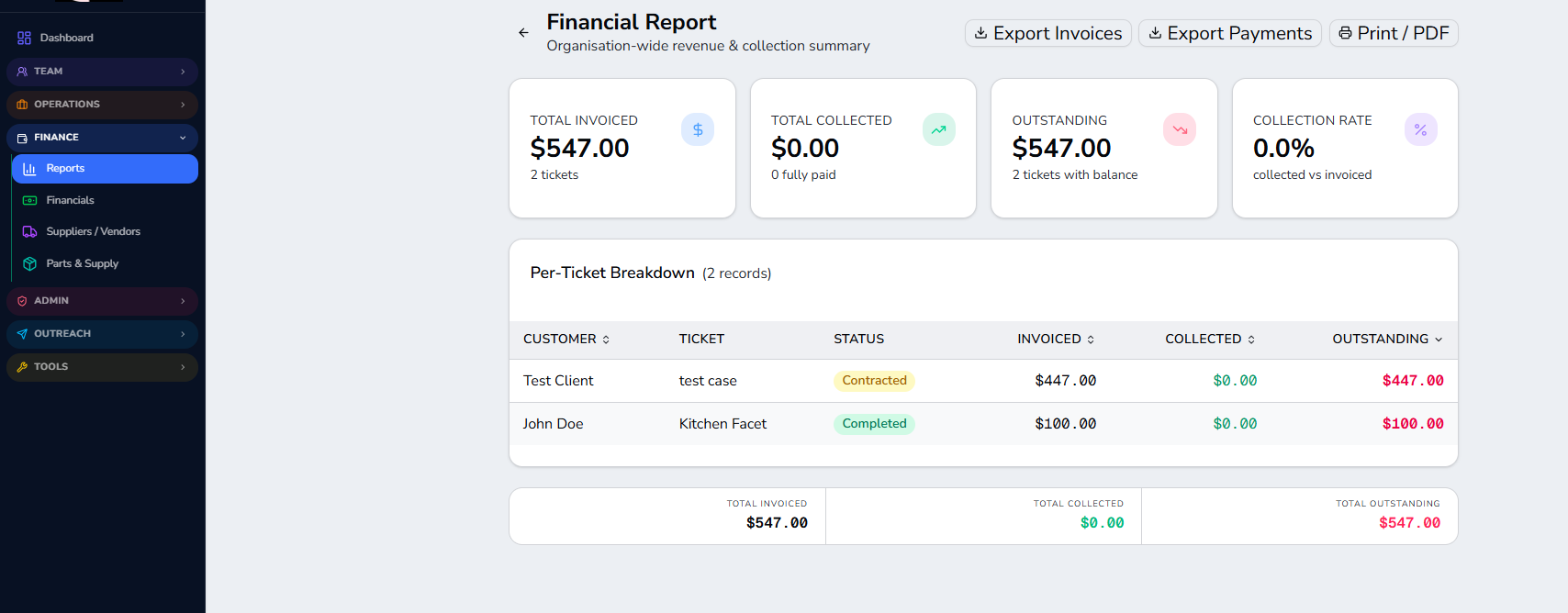Click the Dashboard grid icon in sidebar

point(24,38)
